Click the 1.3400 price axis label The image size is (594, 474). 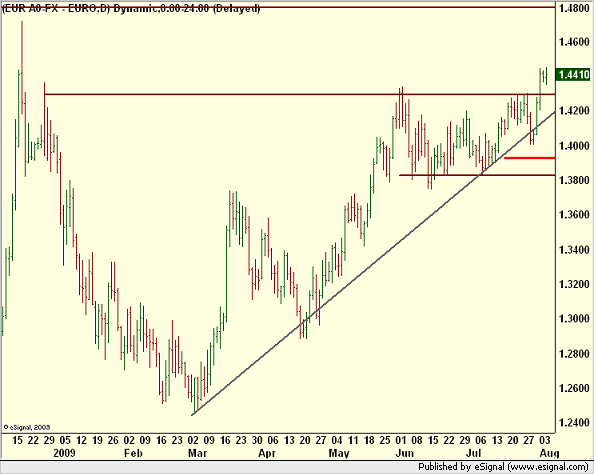coord(574,250)
